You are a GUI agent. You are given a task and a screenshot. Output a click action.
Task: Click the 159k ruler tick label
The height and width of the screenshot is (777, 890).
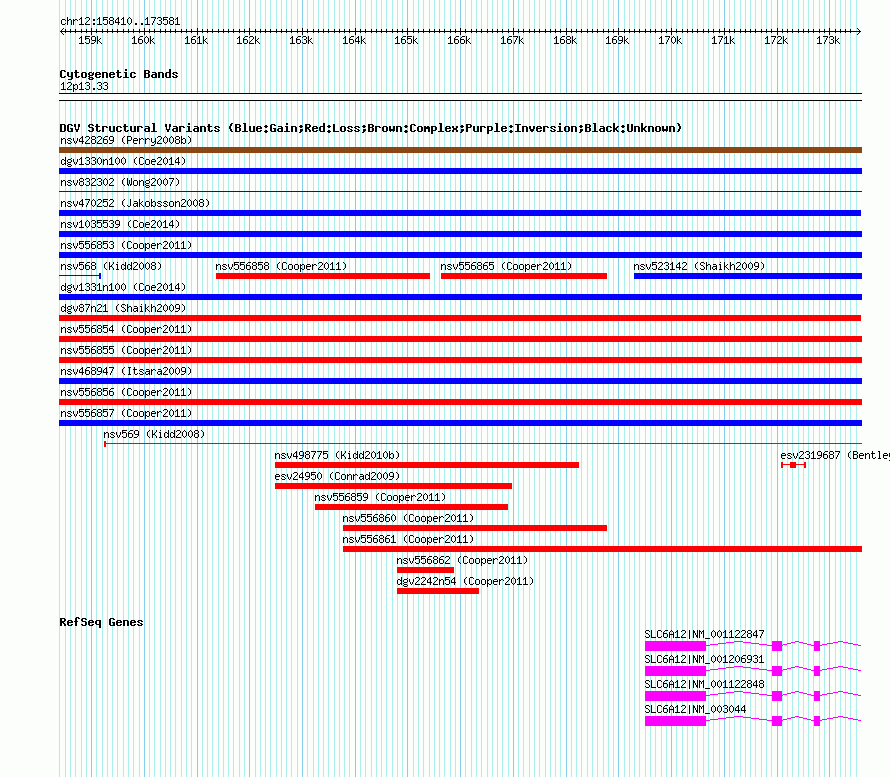tap(90, 40)
